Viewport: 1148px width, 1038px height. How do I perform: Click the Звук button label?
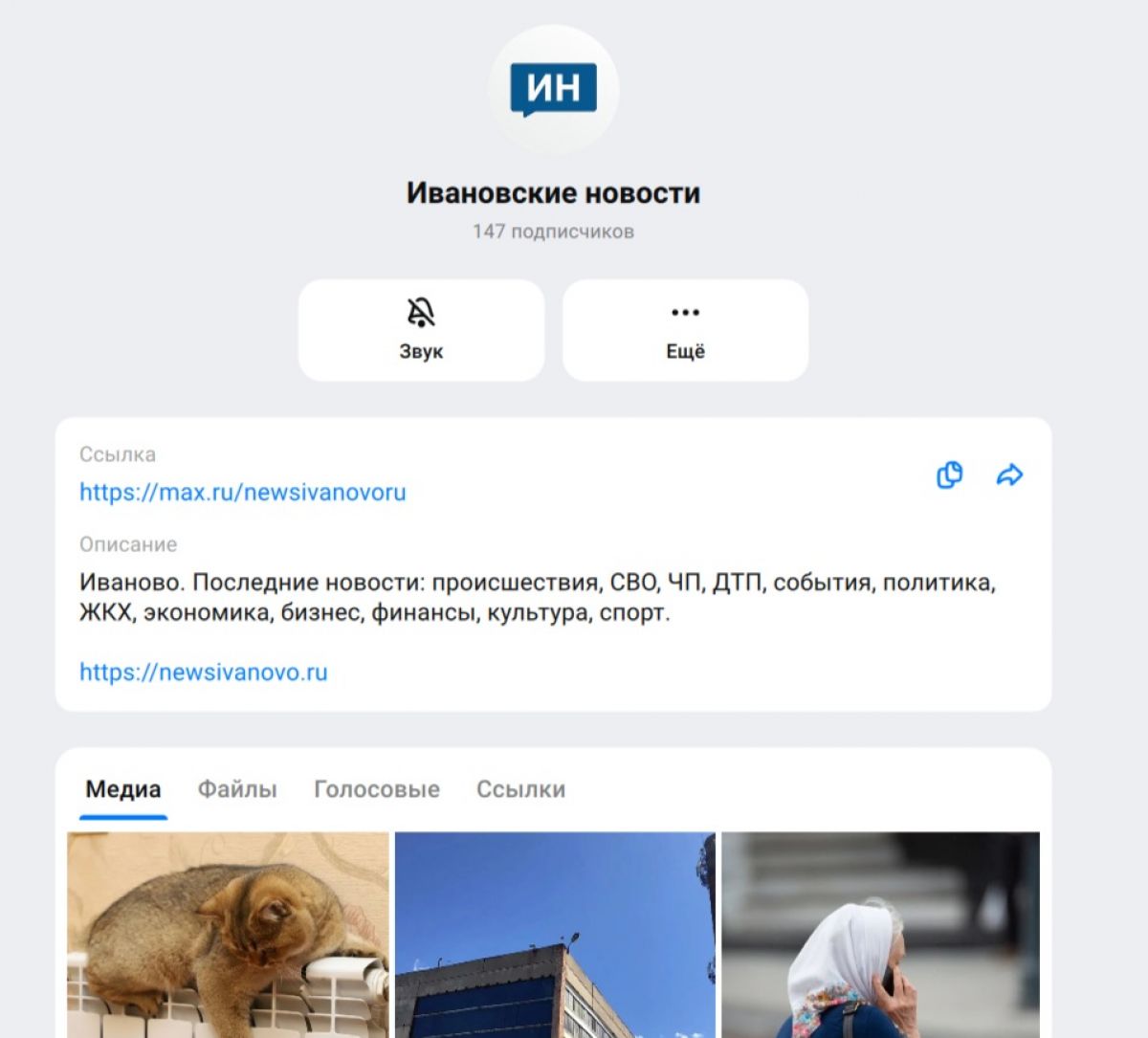(x=421, y=352)
